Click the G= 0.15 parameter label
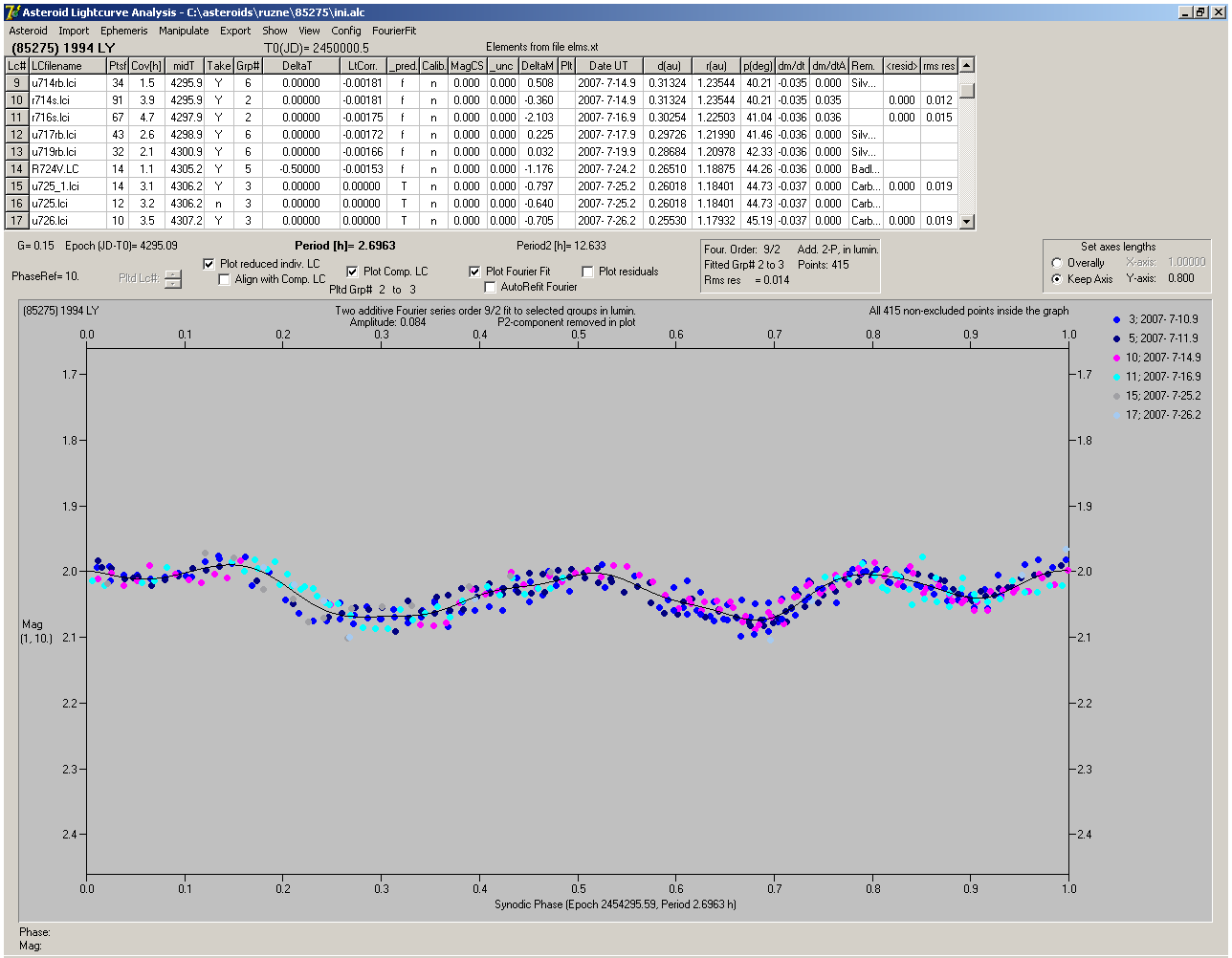The height and width of the screenshot is (958, 1232). [x=36, y=246]
